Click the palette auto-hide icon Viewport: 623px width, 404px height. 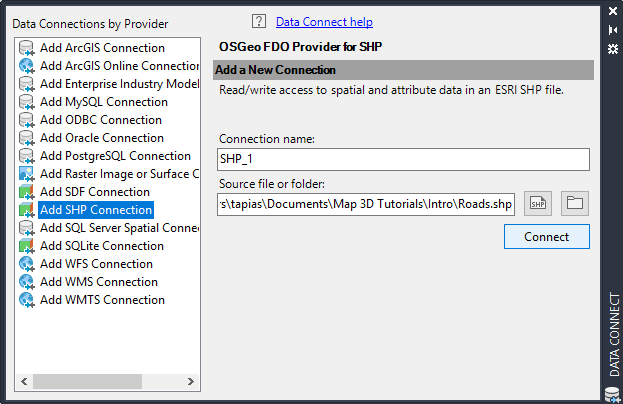coord(613,29)
